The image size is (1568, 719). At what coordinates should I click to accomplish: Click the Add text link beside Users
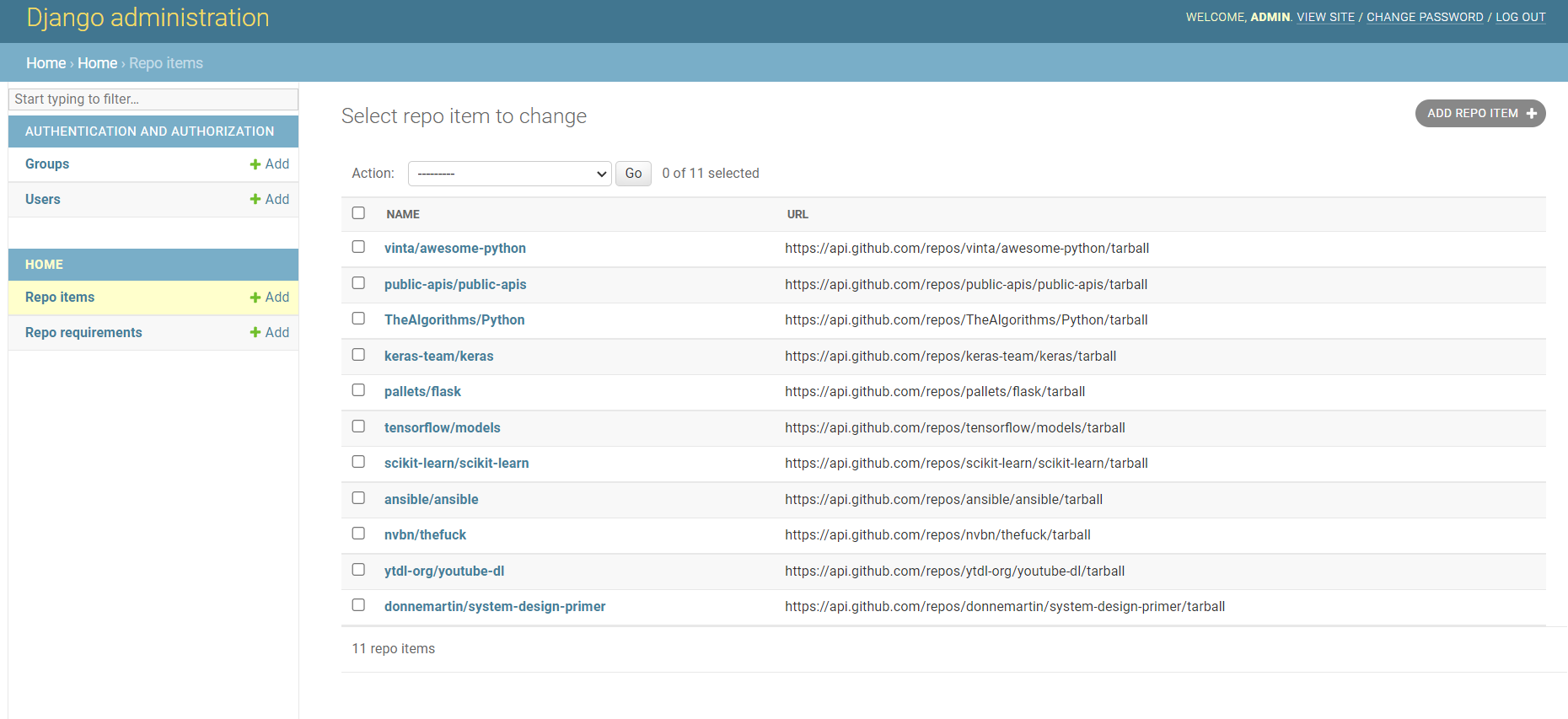tap(277, 200)
